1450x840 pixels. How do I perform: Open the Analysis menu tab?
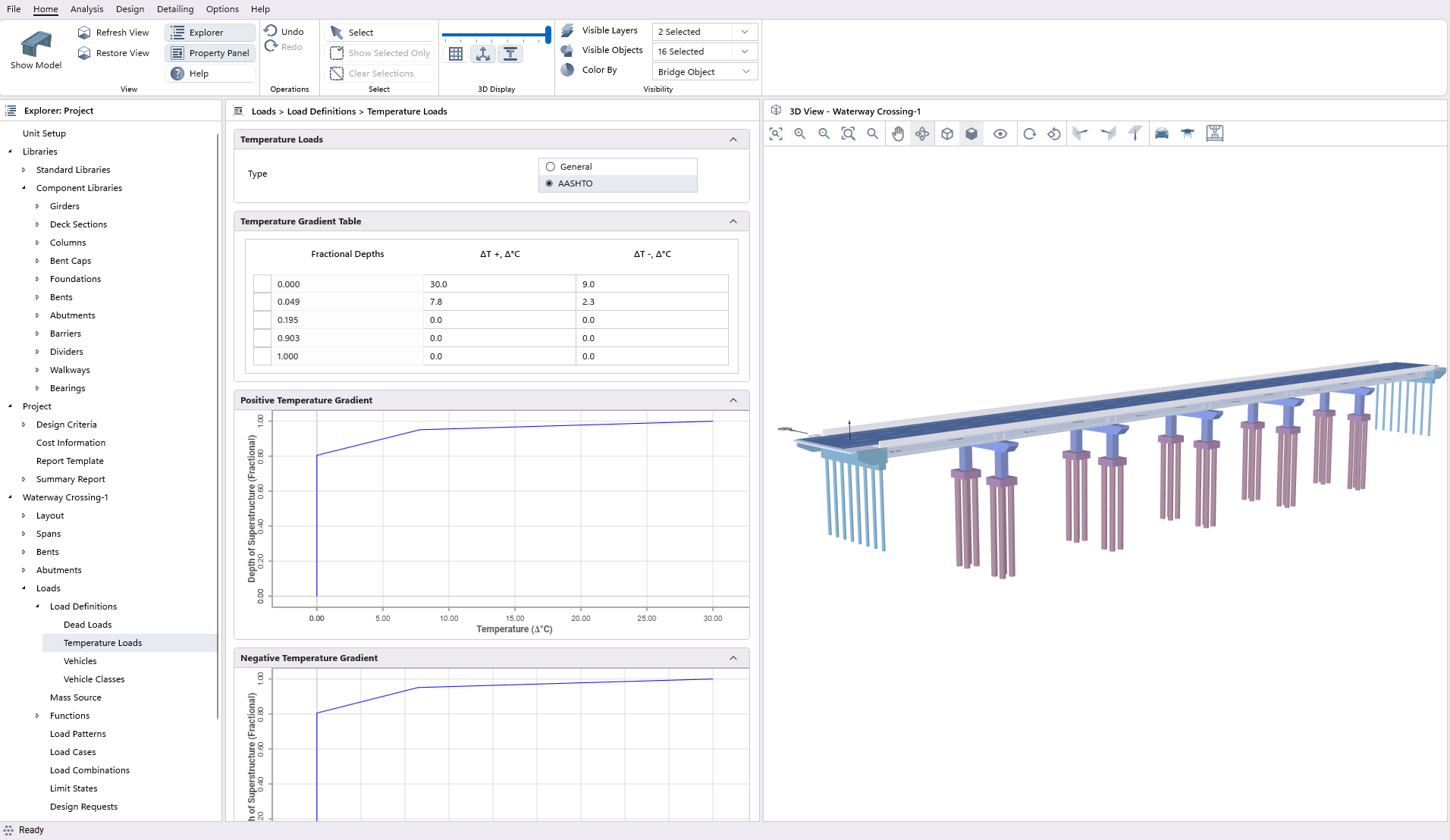pos(86,9)
